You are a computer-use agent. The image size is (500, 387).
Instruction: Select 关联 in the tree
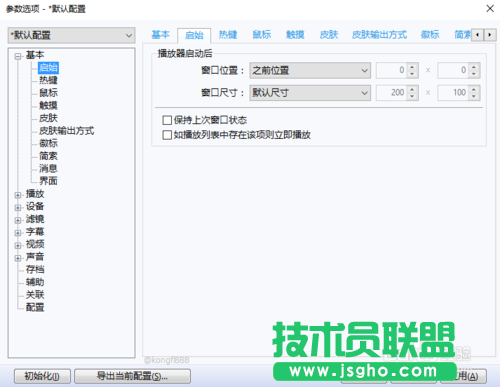point(35,295)
